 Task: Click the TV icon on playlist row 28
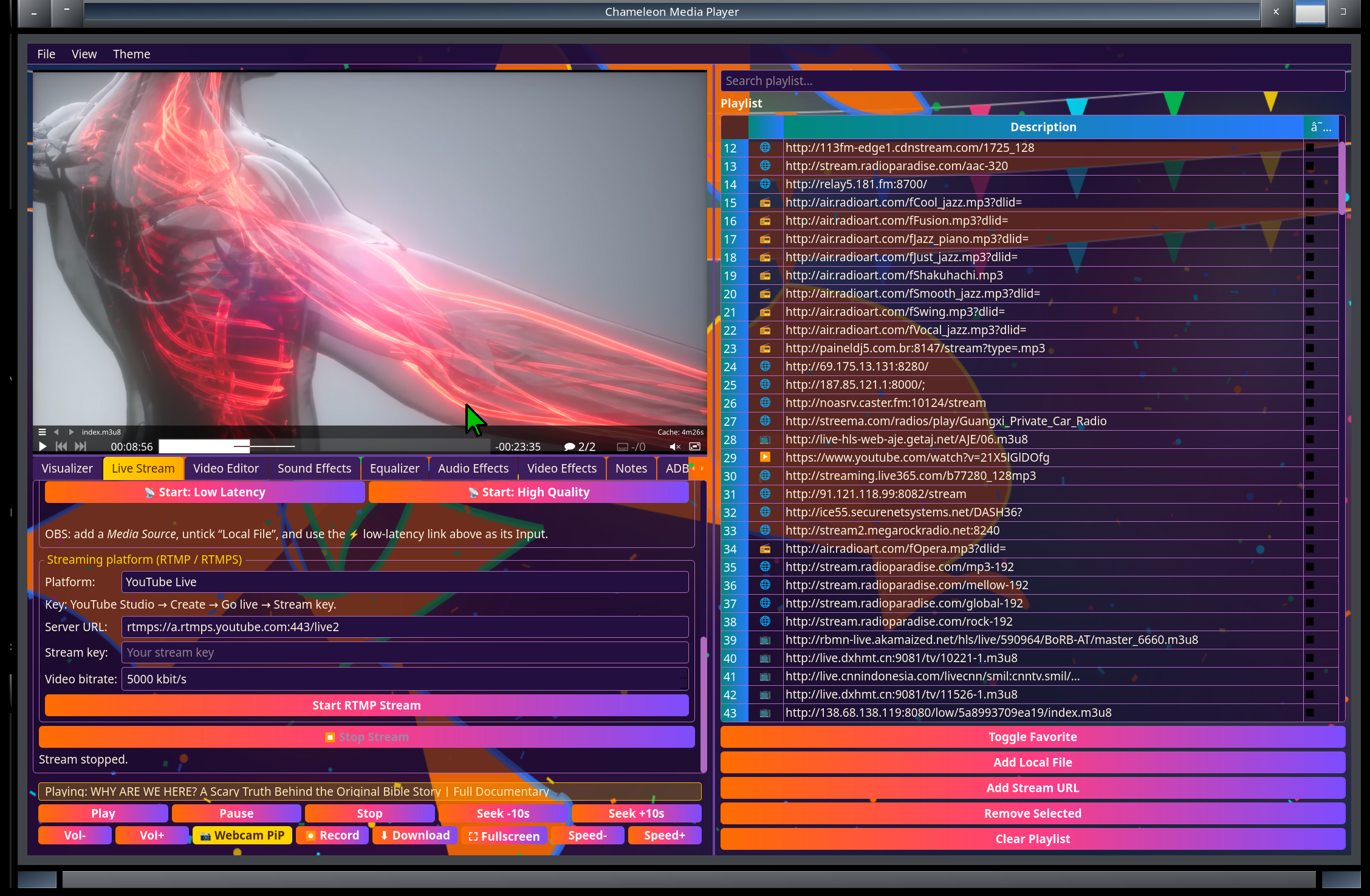[765, 439]
